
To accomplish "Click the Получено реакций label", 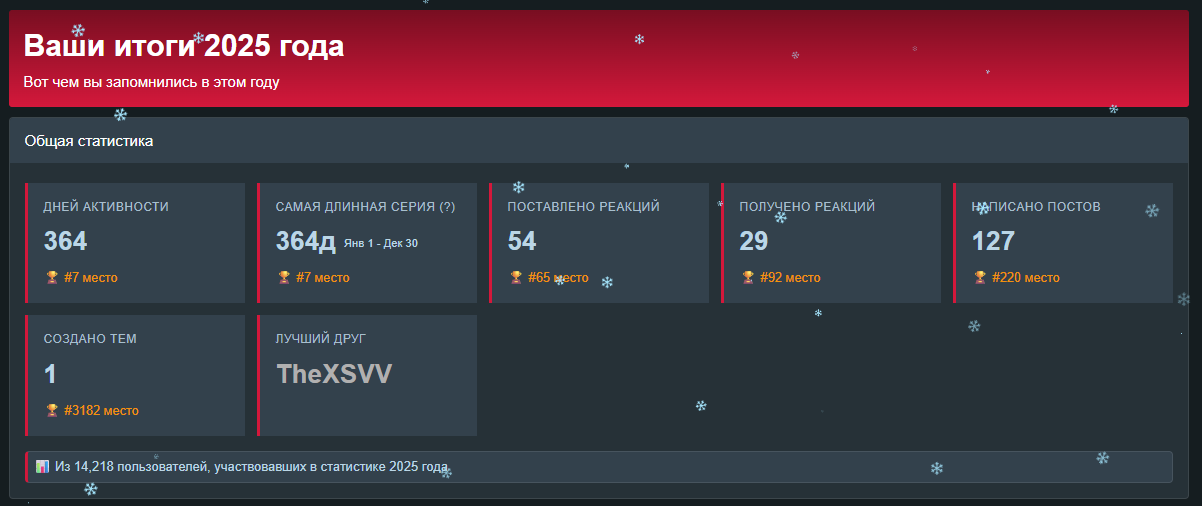I will pyautogui.click(x=807, y=207).
